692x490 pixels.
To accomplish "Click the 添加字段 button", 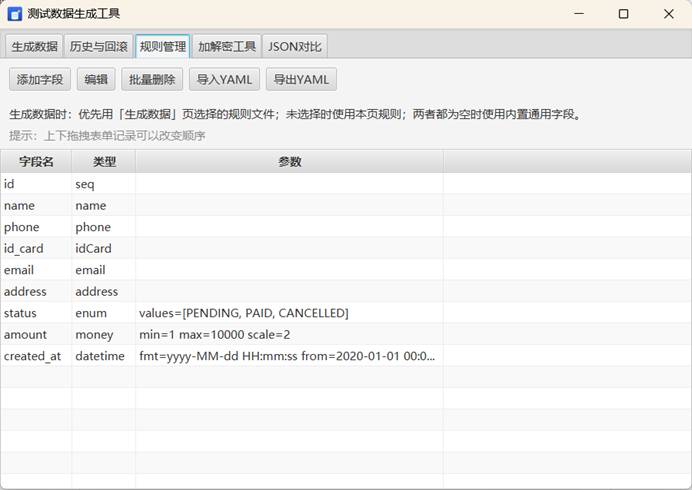I will click(40, 79).
